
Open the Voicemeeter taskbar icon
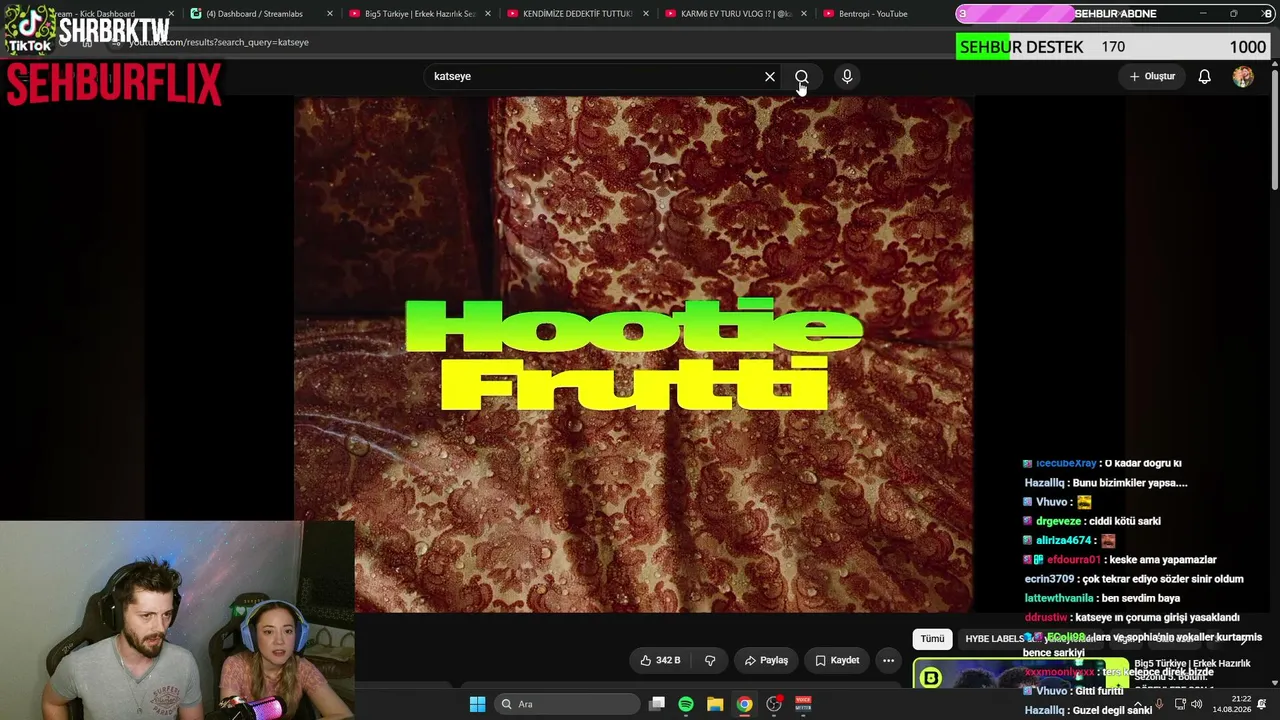coord(803,704)
